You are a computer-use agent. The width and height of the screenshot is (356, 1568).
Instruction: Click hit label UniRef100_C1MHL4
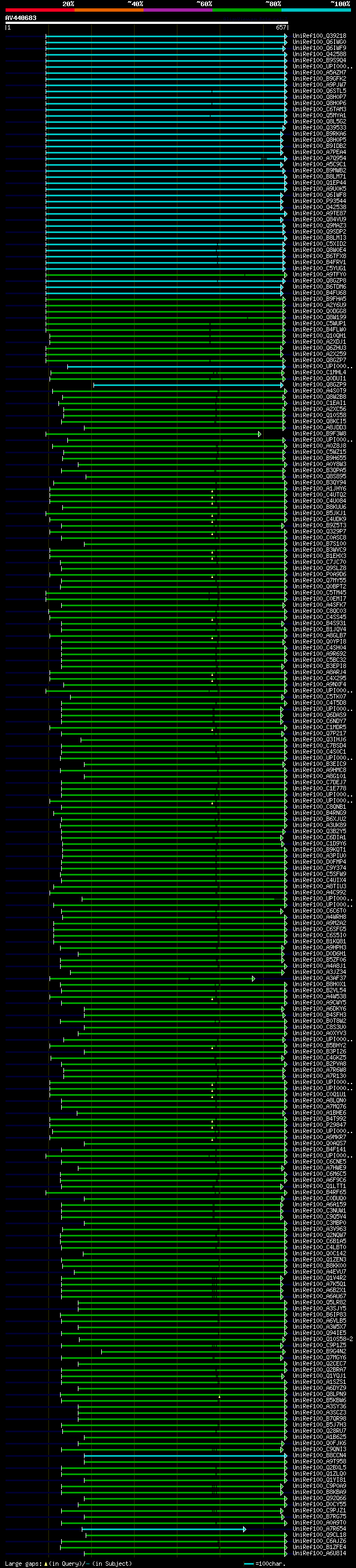(x=319, y=373)
